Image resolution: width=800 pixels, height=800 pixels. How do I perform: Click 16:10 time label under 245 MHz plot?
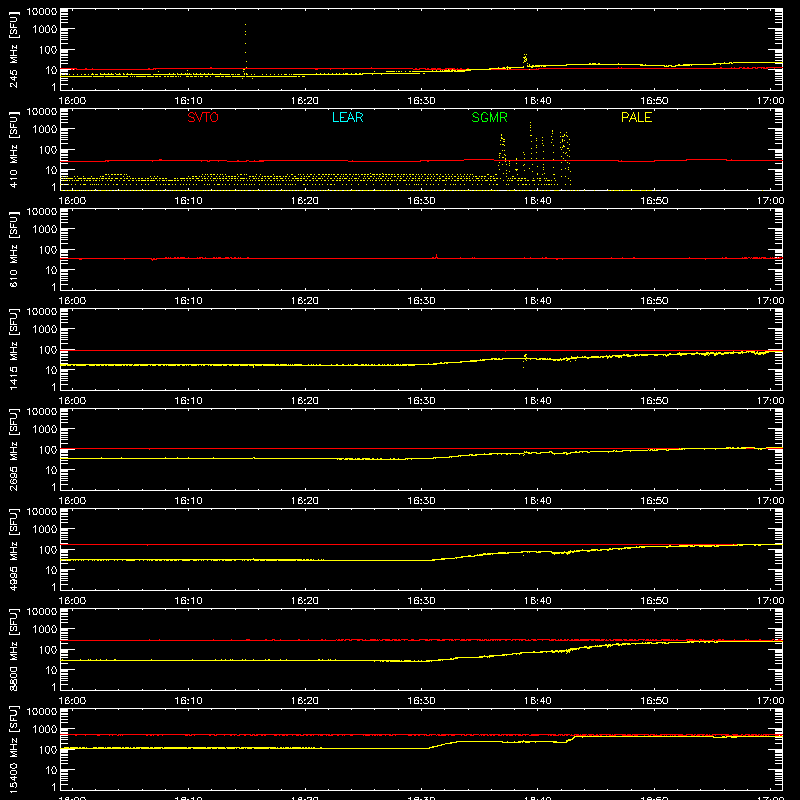pyautogui.click(x=188, y=101)
